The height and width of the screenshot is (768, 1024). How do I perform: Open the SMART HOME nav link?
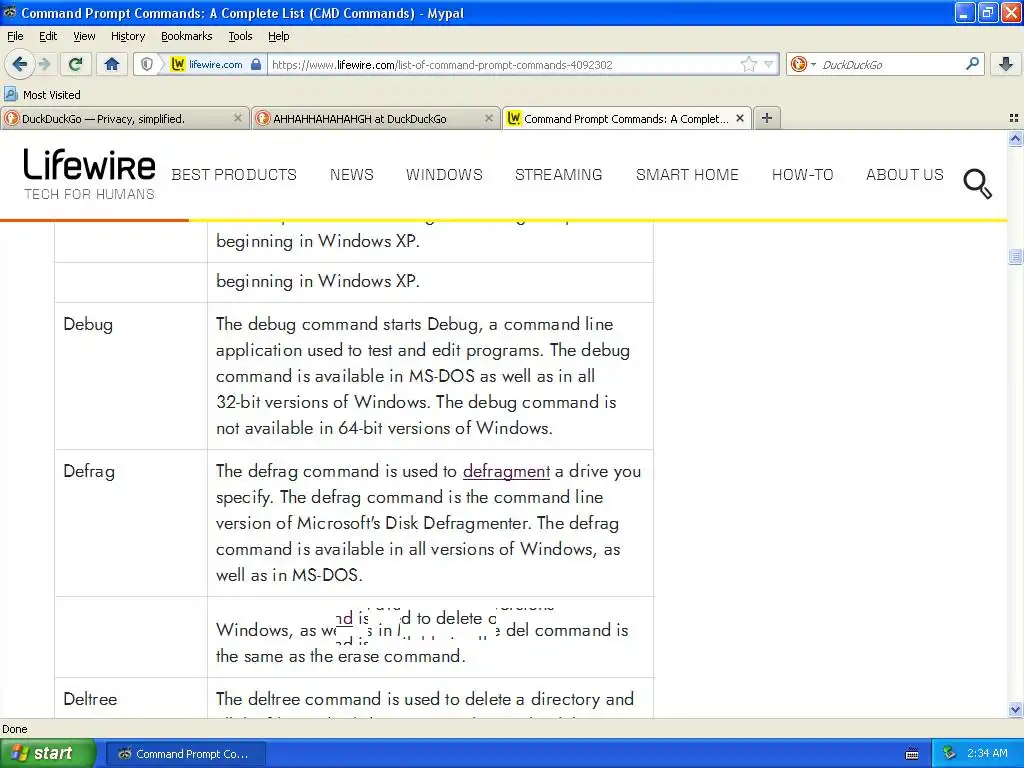(x=687, y=174)
